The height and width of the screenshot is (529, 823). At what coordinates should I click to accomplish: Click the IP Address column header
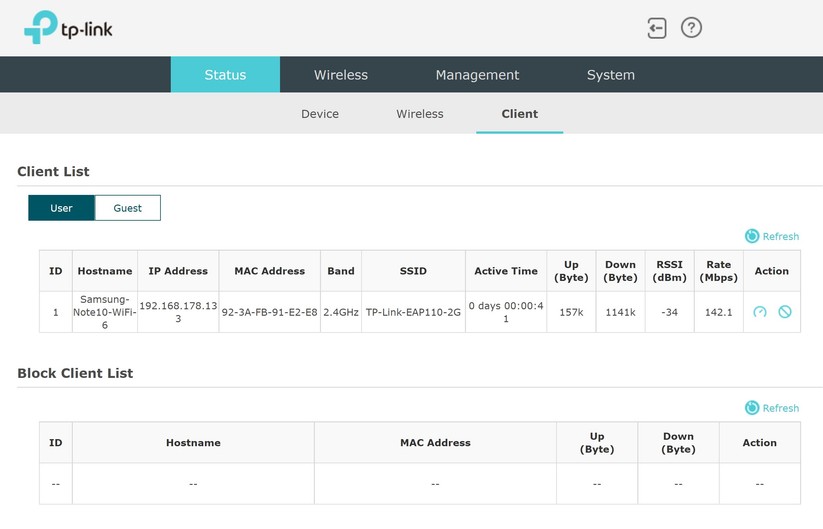(178, 271)
